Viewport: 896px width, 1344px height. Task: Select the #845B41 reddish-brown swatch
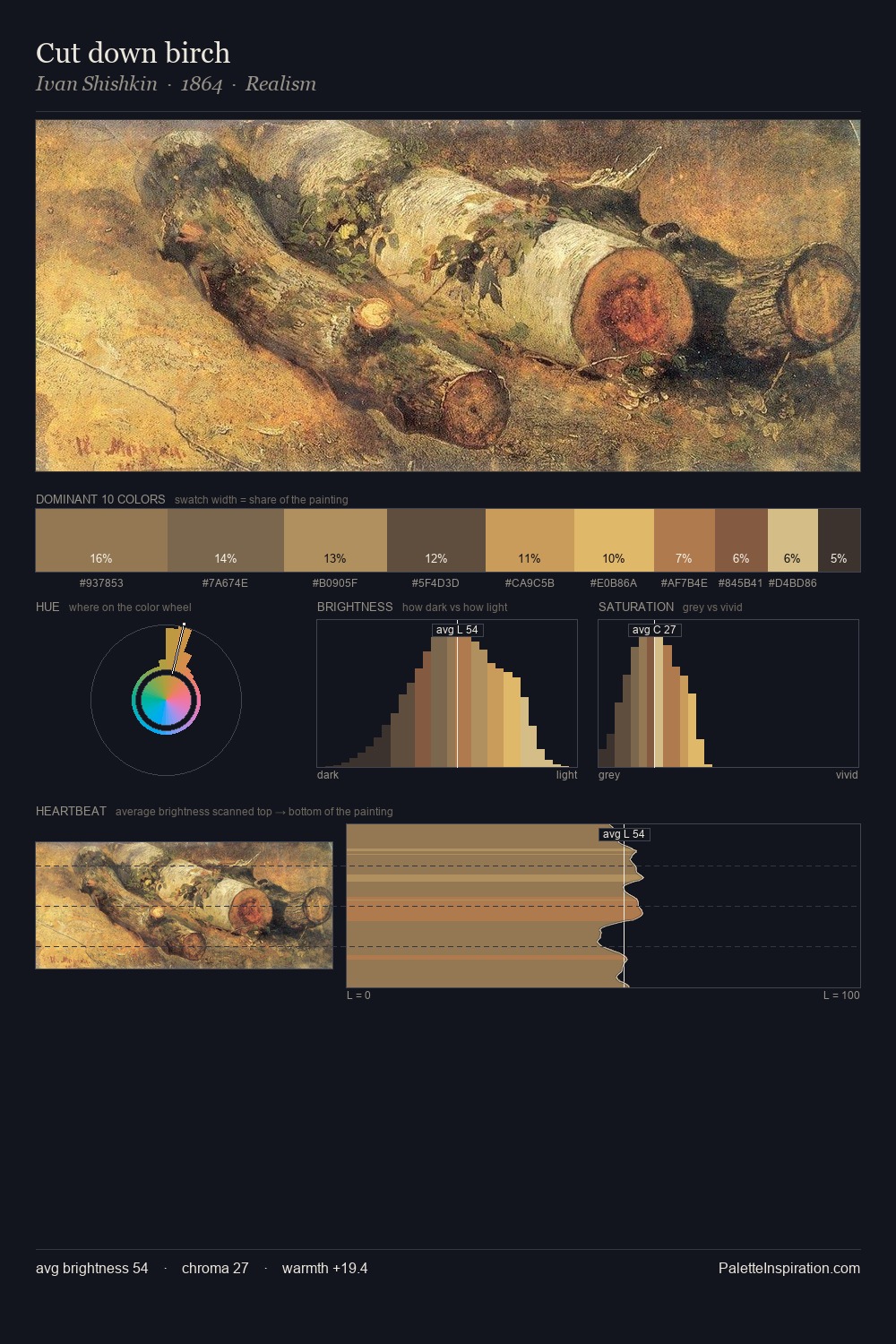pos(741,540)
